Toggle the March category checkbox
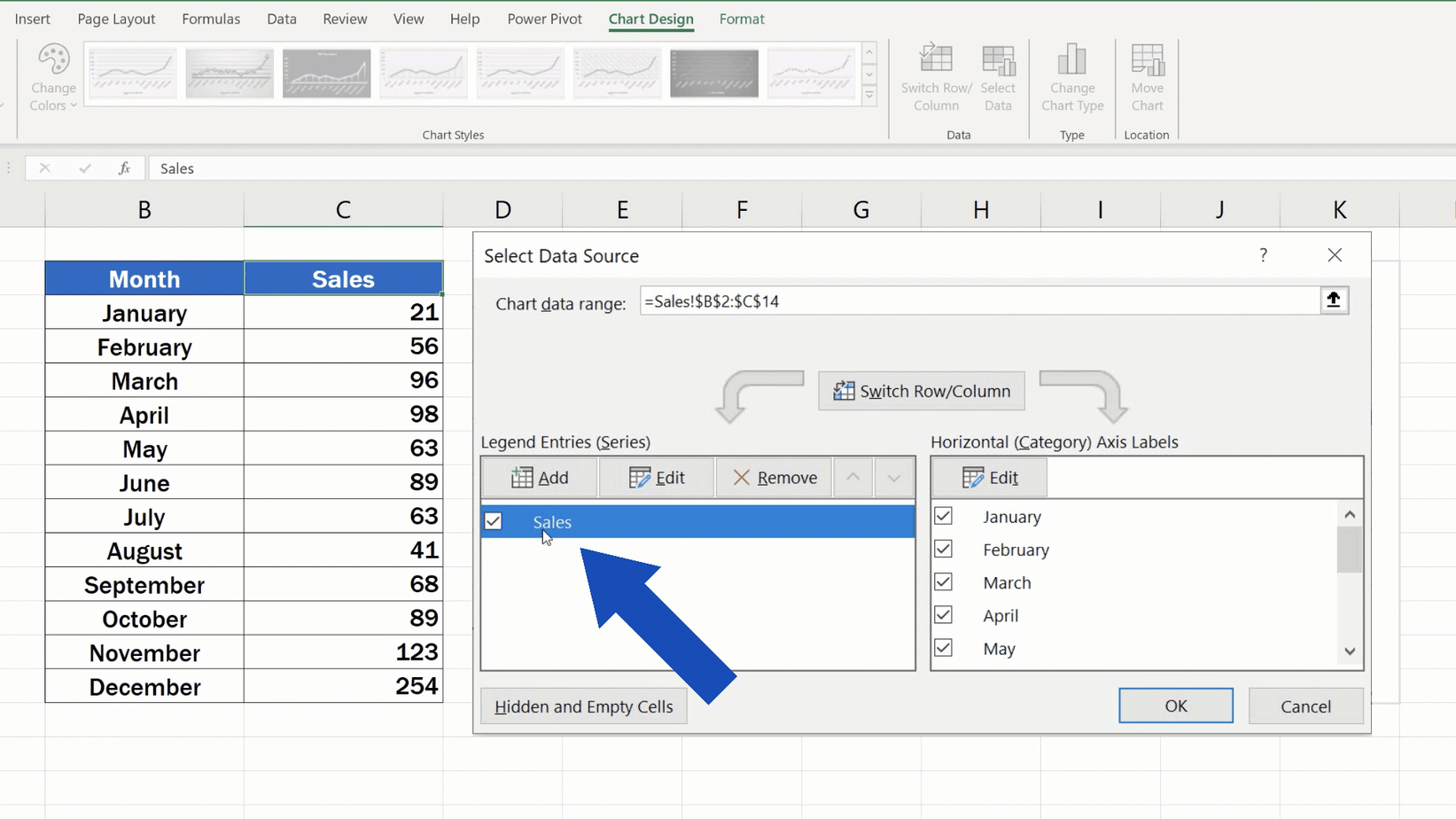This screenshot has width=1456, height=819. tap(944, 582)
